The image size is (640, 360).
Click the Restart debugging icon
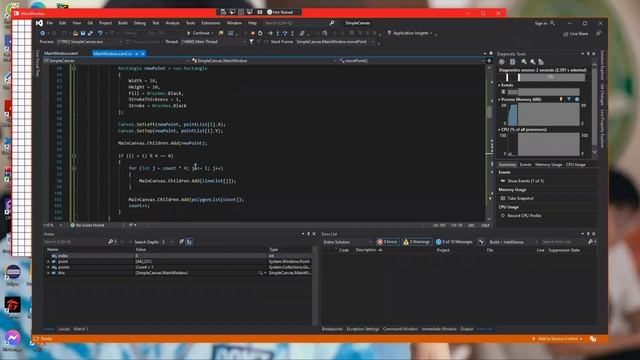(x=260, y=33)
